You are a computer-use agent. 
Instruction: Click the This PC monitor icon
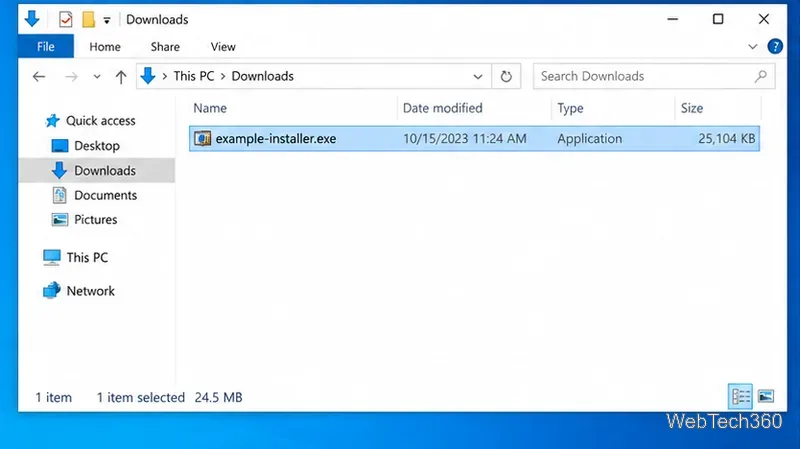(x=52, y=258)
